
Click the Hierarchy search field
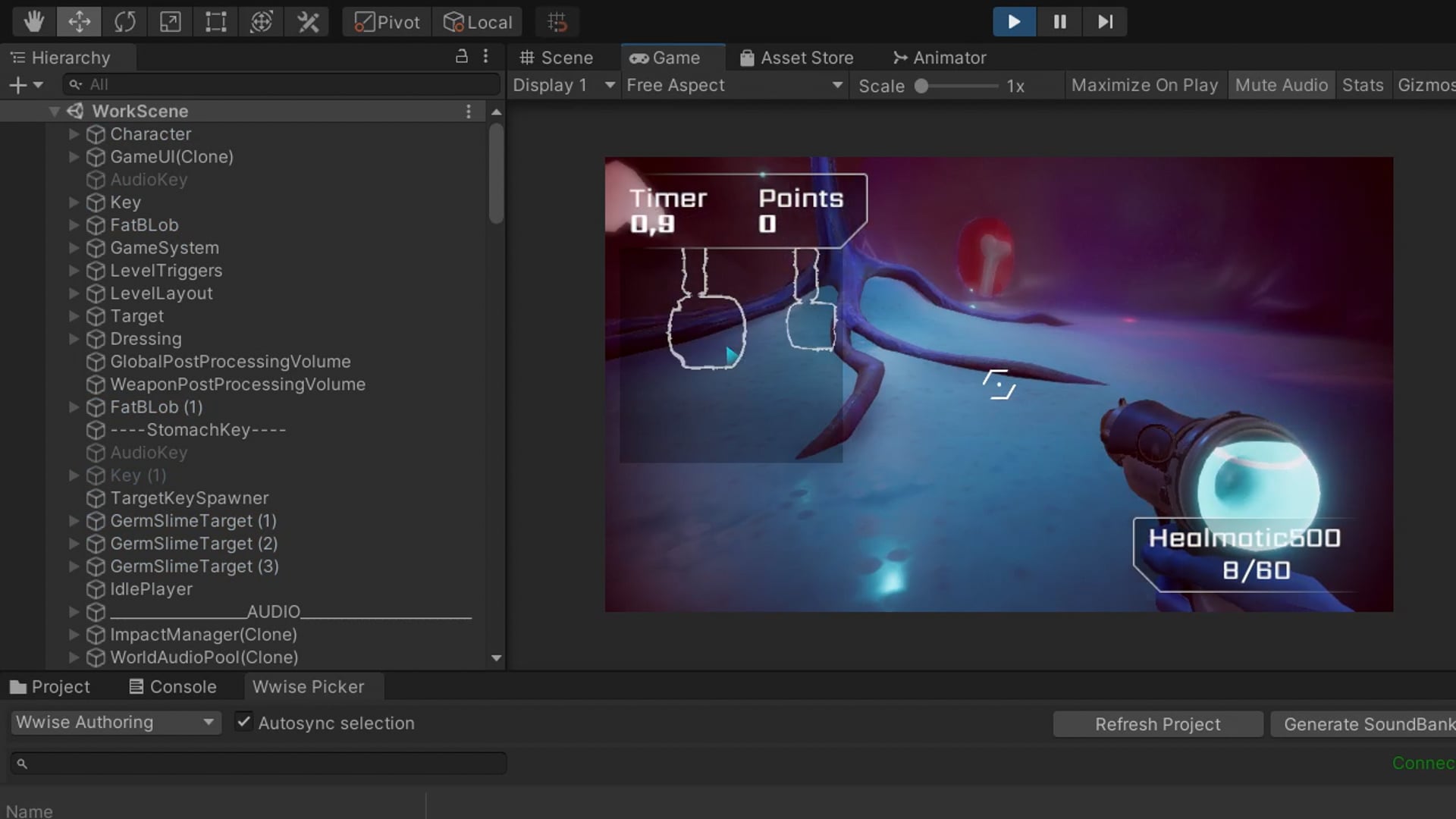point(282,84)
